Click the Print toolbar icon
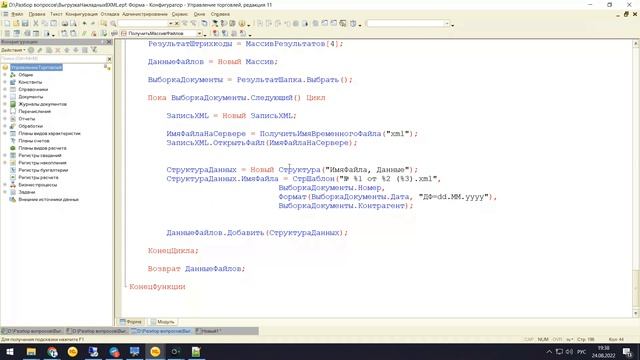The width and height of the screenshot is (640, 360). 64,24
